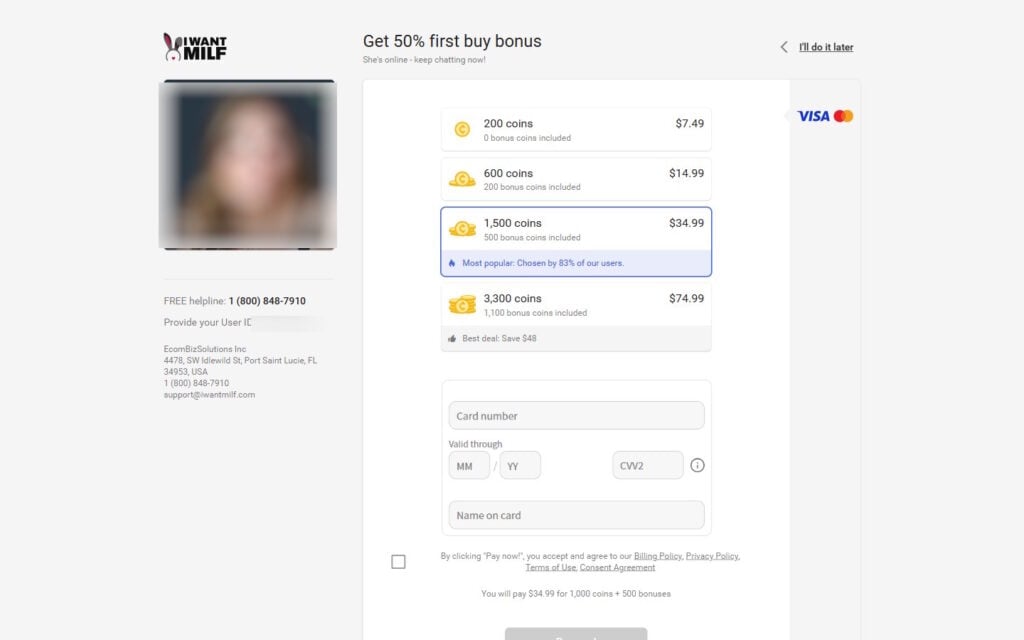
Task: Click the Best deal: Save $48 text
Action: tap(499, 338)
